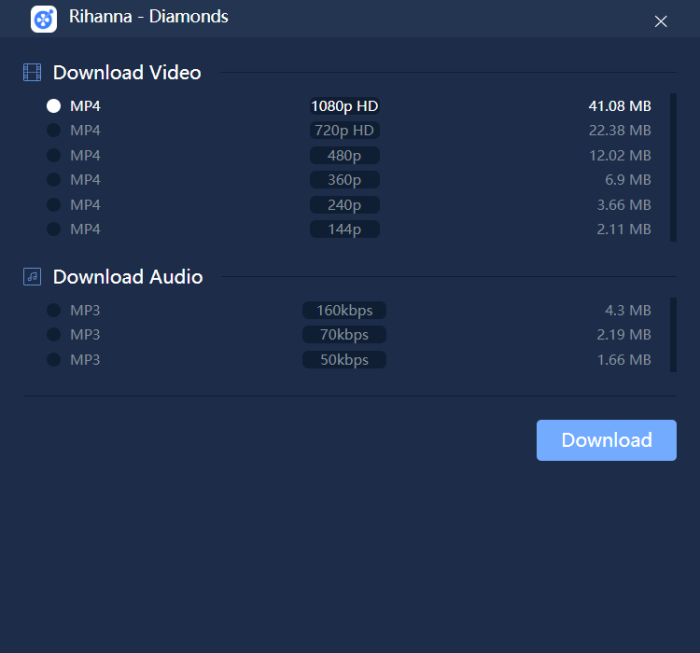Click the 22.38 MB file size
The height and width of the screenshot is (653, 700).
(620, 130)
